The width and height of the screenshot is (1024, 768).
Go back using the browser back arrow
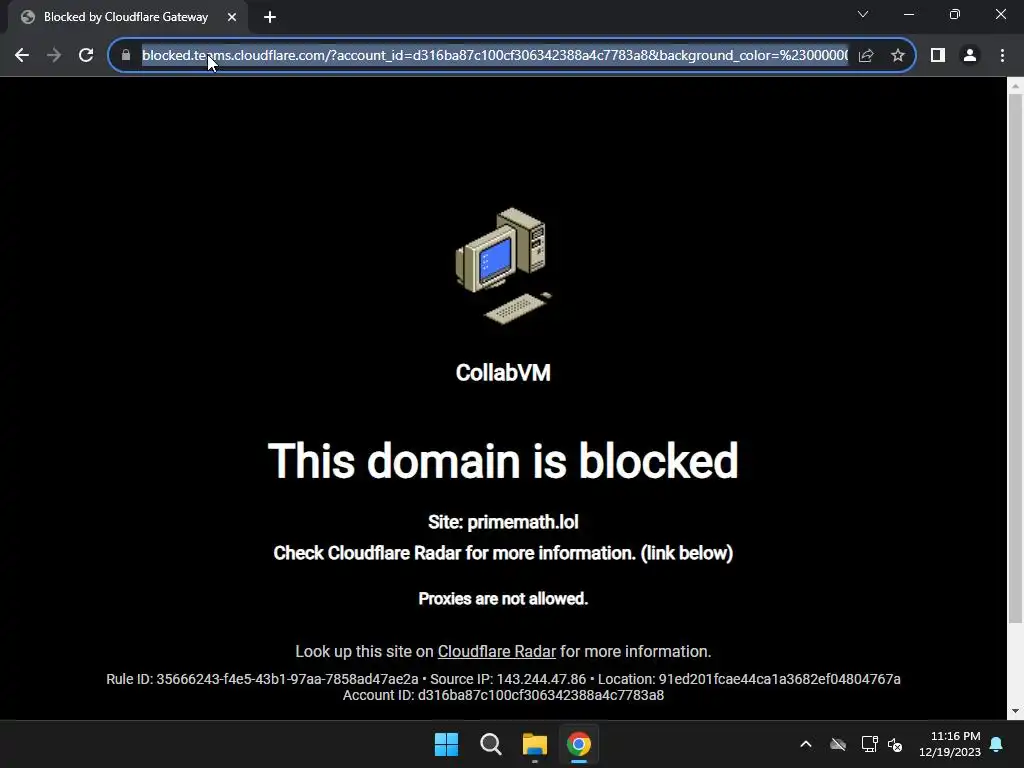[x=22, y=56]
